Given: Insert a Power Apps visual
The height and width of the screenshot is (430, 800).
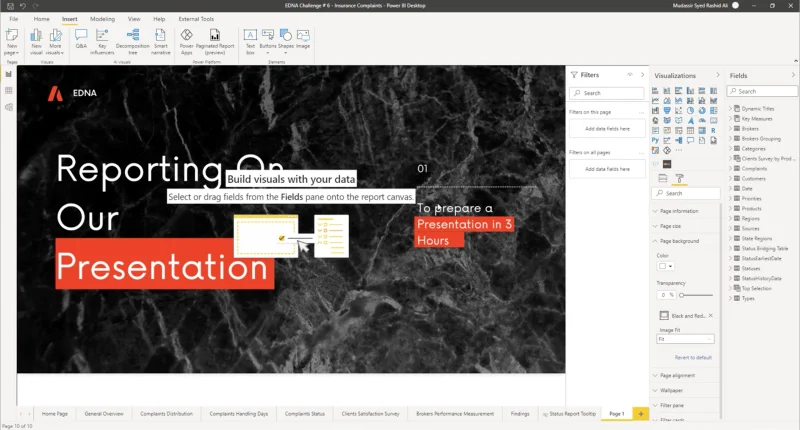Looking at the screenshot, I should tap(187, 42).
